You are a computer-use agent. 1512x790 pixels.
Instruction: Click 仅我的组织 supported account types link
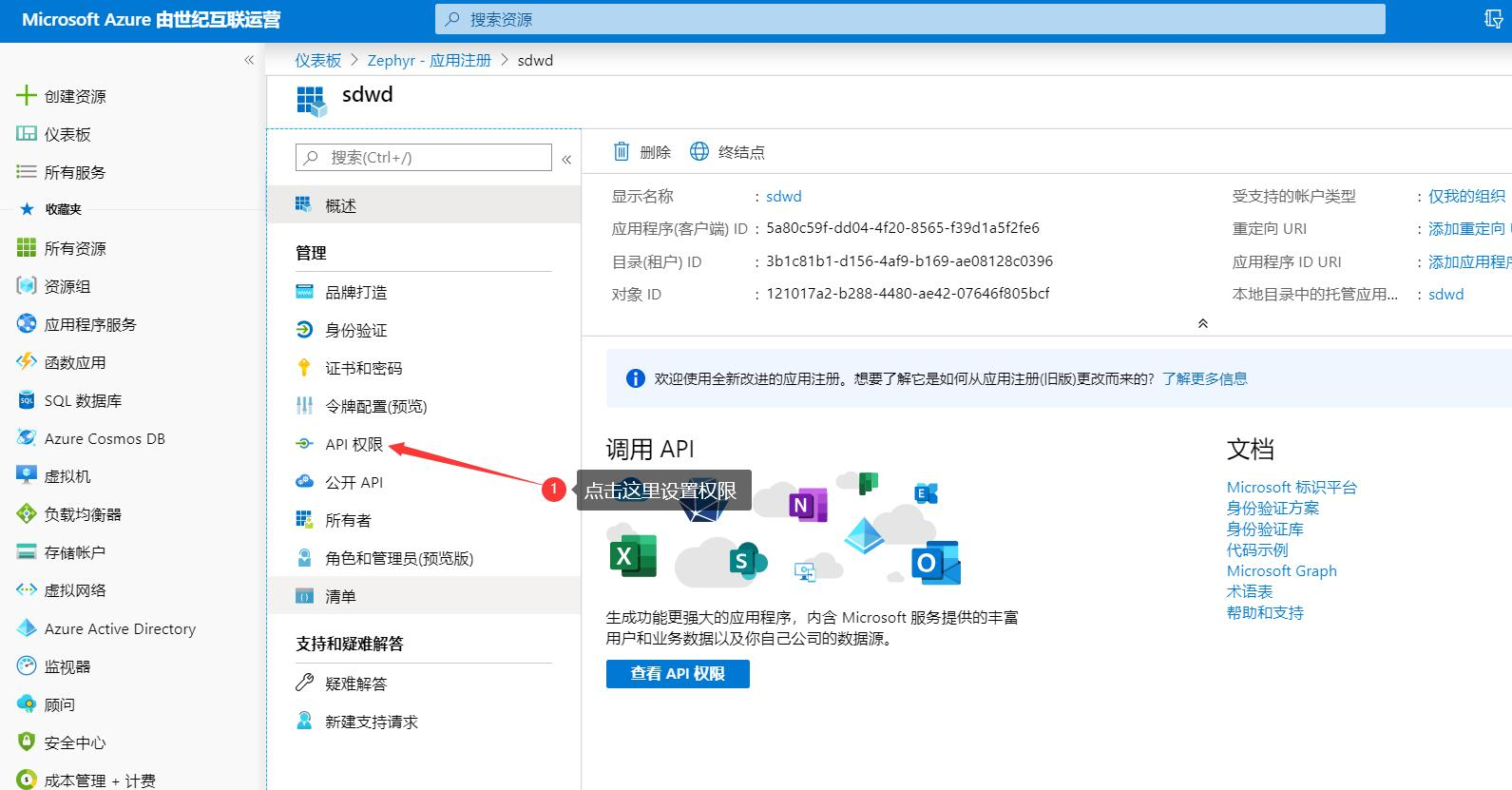click(x=1466, y=196)
